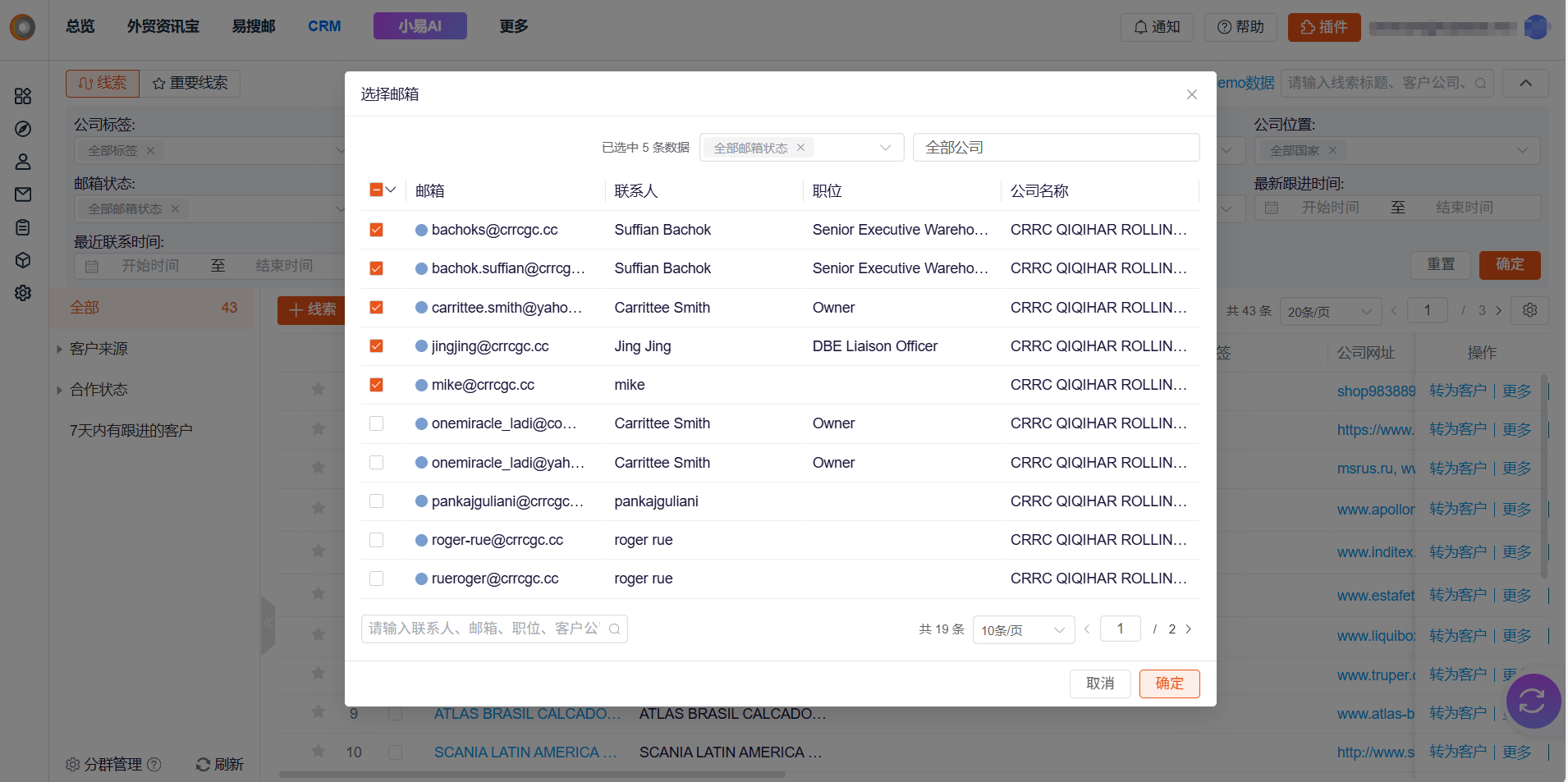The image size is (1568, 782).
Task: Click the horizontal scrollbar at table bottom
Action: (532, 775)
